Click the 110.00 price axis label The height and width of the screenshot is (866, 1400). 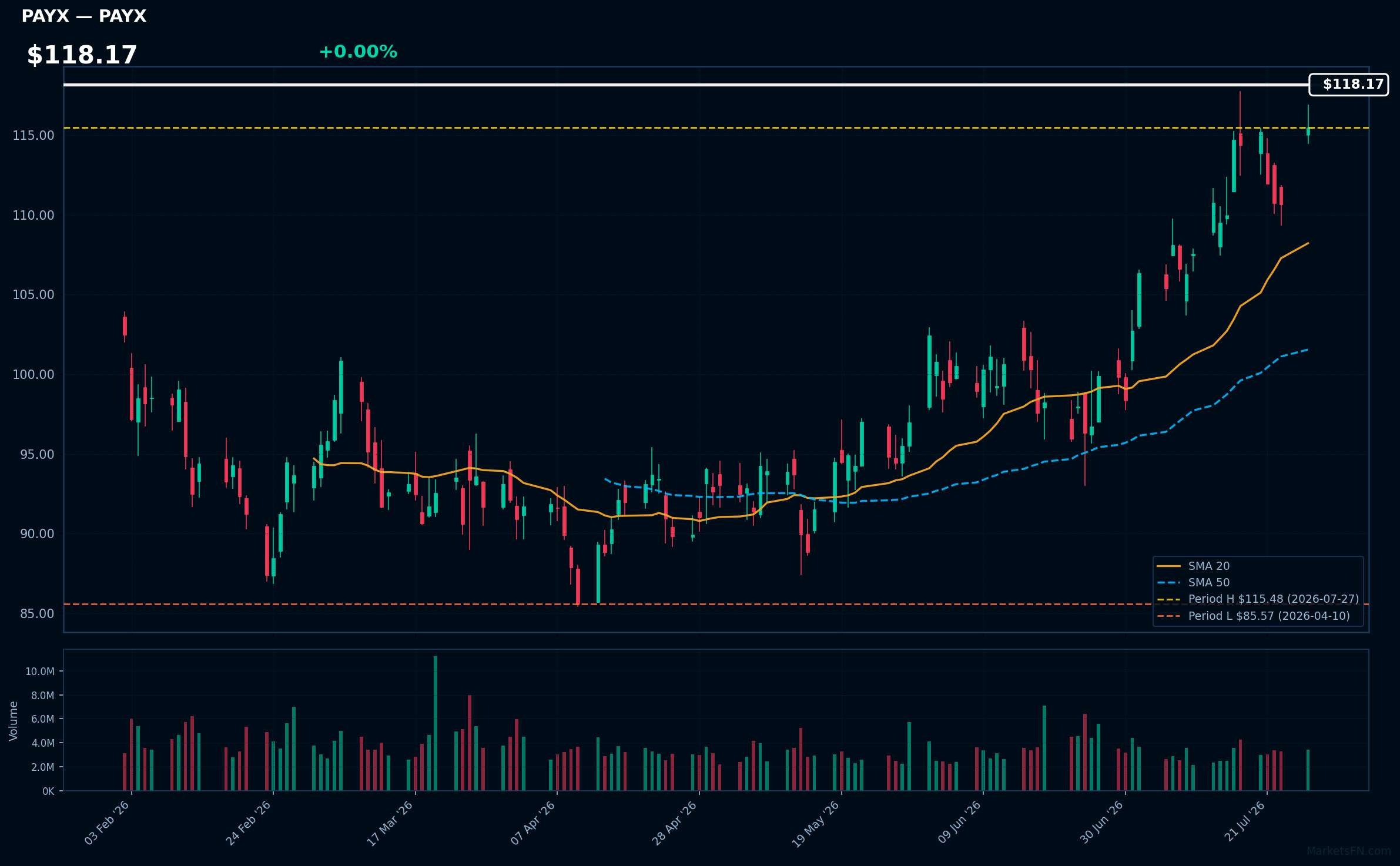[34, 216]
